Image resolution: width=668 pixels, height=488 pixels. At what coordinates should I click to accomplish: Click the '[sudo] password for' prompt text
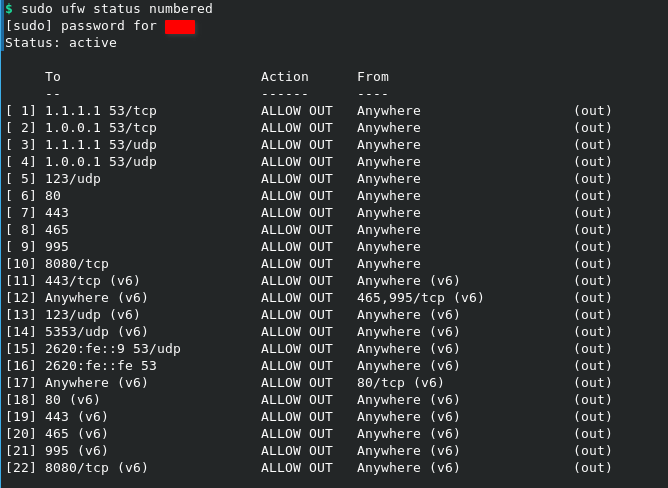click(80, 26)
